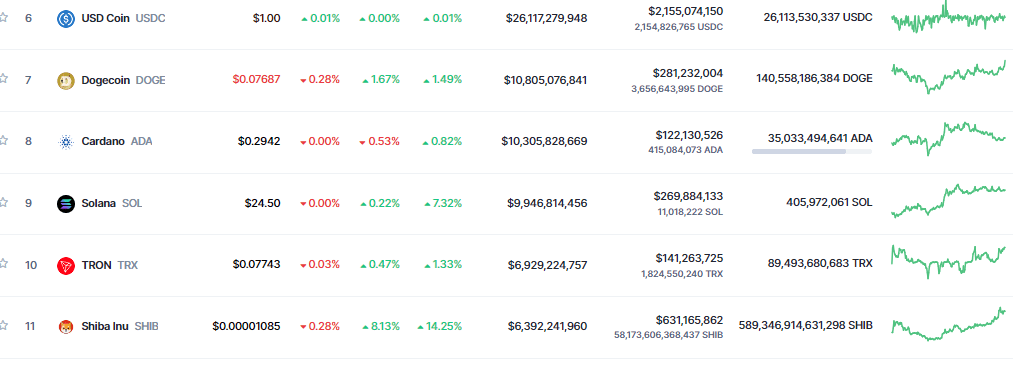Screen dimensions: 1013x367
Task: Click TRON market cap $6,929,224,757
Action: pos(547,264)
